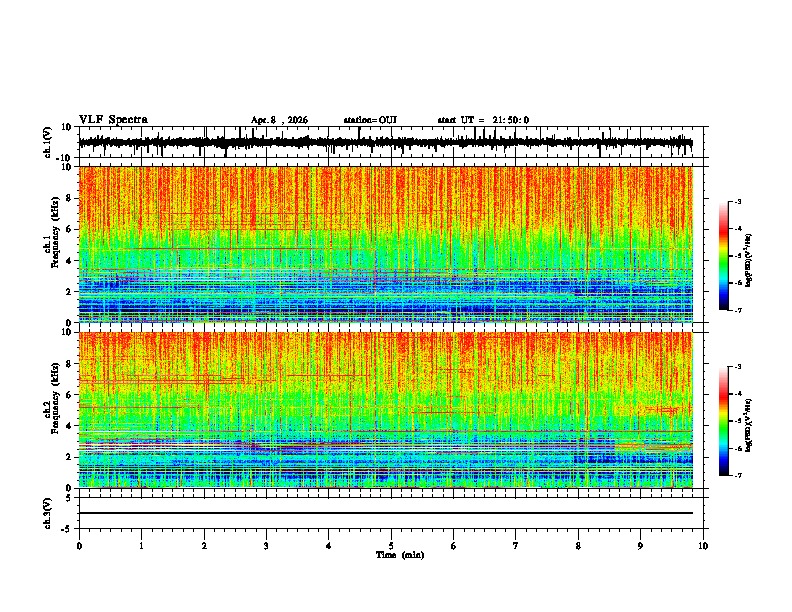The image size is (792, 612).
Task: Click the "6" tick on the Time axis
Action: point(454,546)
